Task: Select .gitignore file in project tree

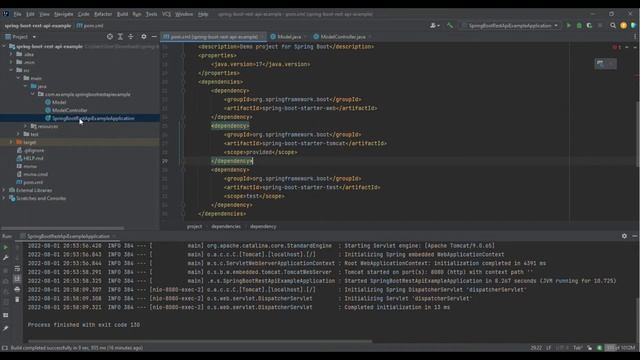Action: (33, 150)
